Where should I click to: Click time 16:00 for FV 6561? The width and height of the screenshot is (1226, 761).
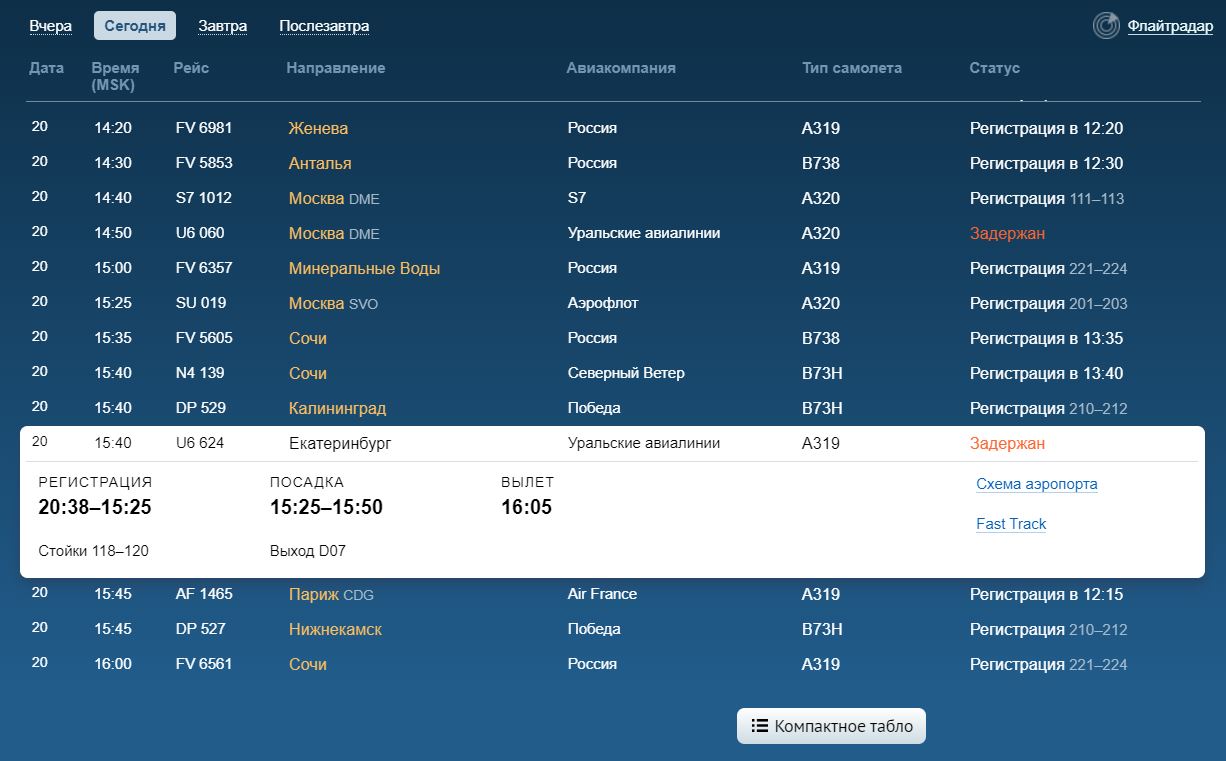coord(113,664)
